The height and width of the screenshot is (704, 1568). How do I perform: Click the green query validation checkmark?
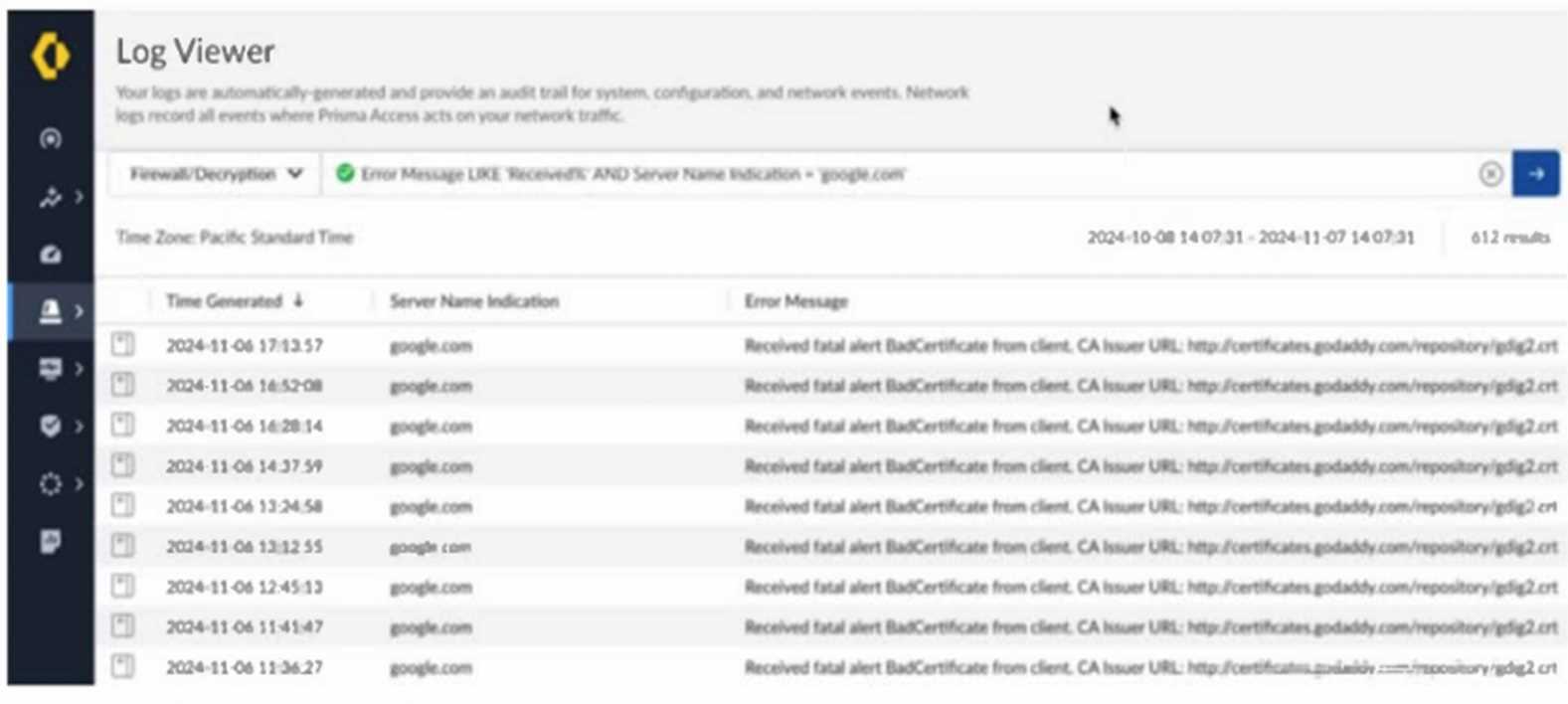tap(345, 174)
